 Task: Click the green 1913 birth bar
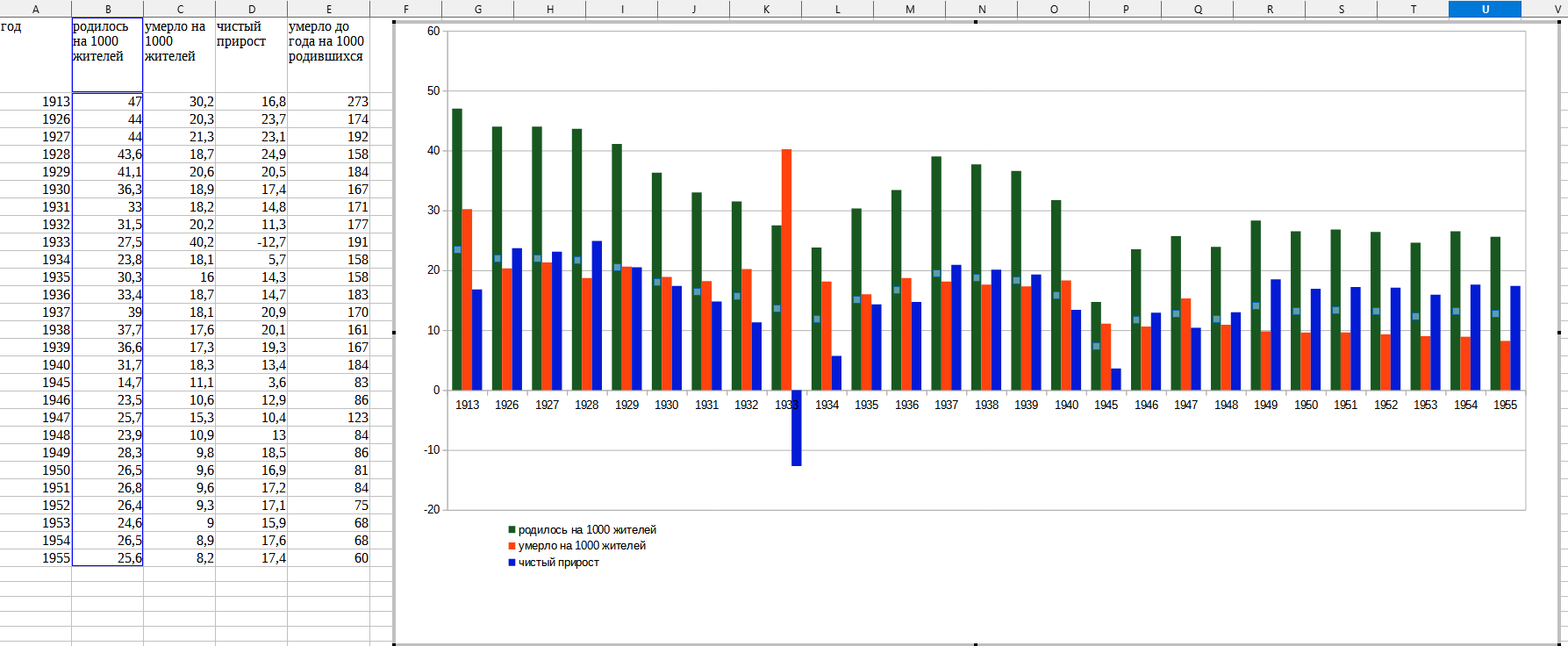click(x=457, y=249)
